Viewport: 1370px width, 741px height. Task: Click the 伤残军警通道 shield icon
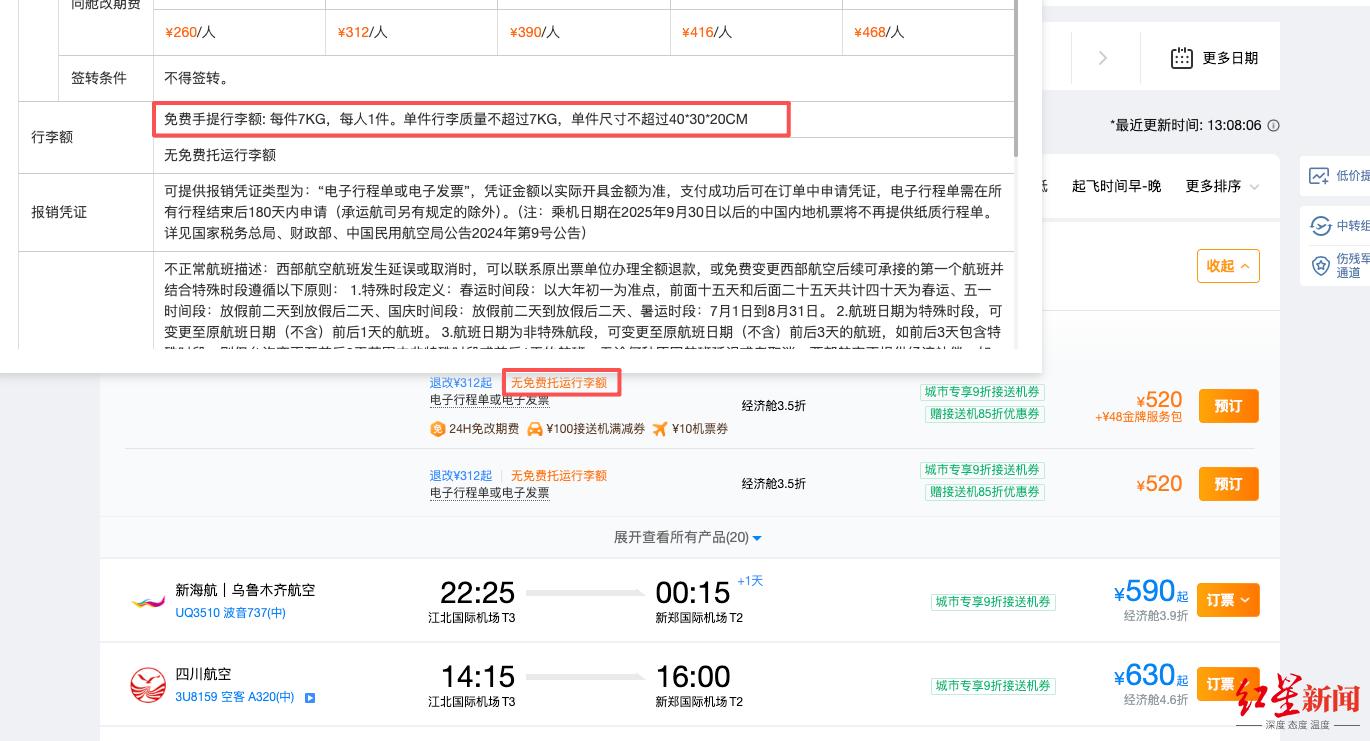click(x=1320, y=265)
